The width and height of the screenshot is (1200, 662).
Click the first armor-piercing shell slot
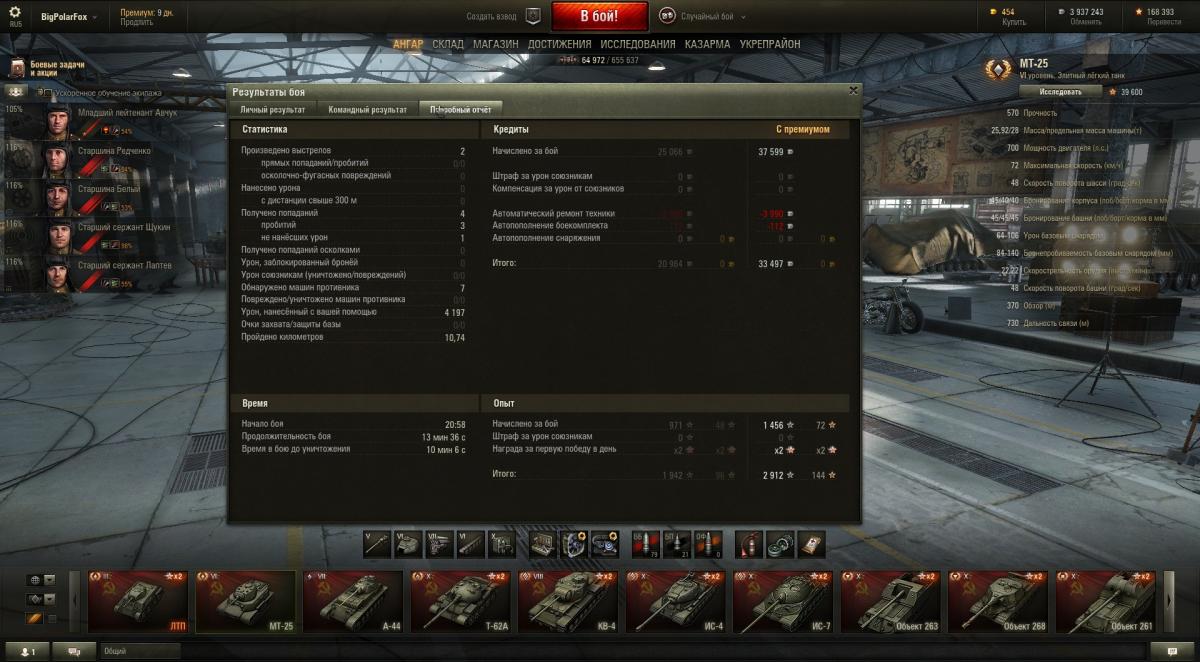645,543
